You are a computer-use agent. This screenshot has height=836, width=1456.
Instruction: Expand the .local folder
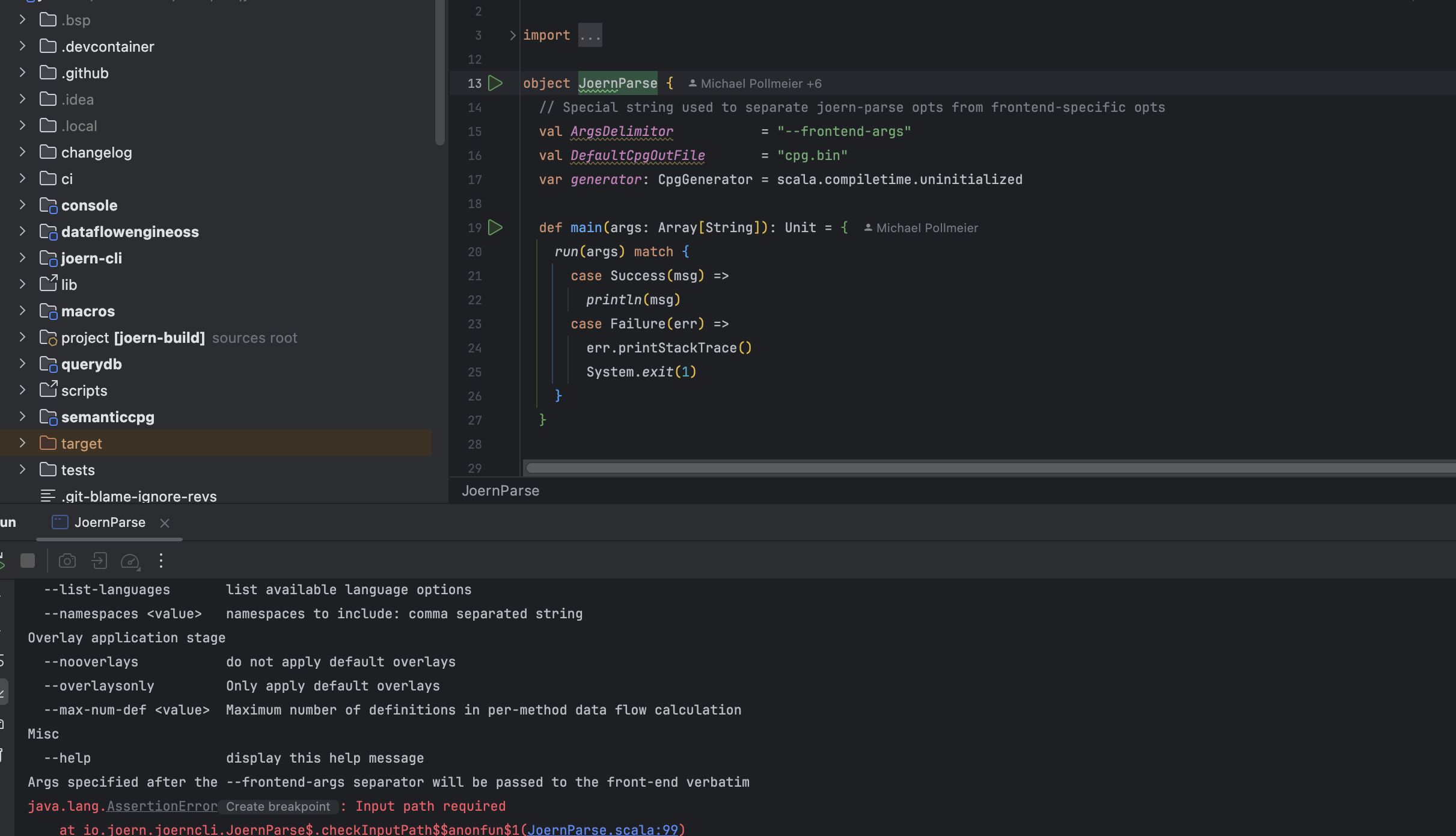pyautogui.click(x=22, y=126)
